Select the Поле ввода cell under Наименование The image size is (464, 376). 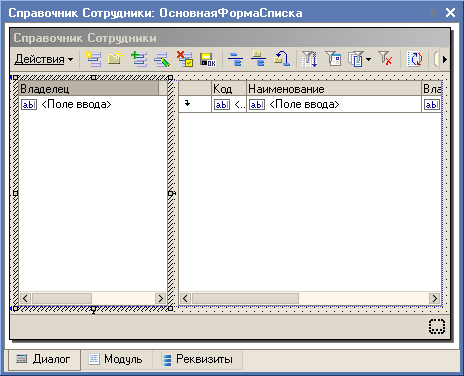pyautogui.click(x=334, y=105)
